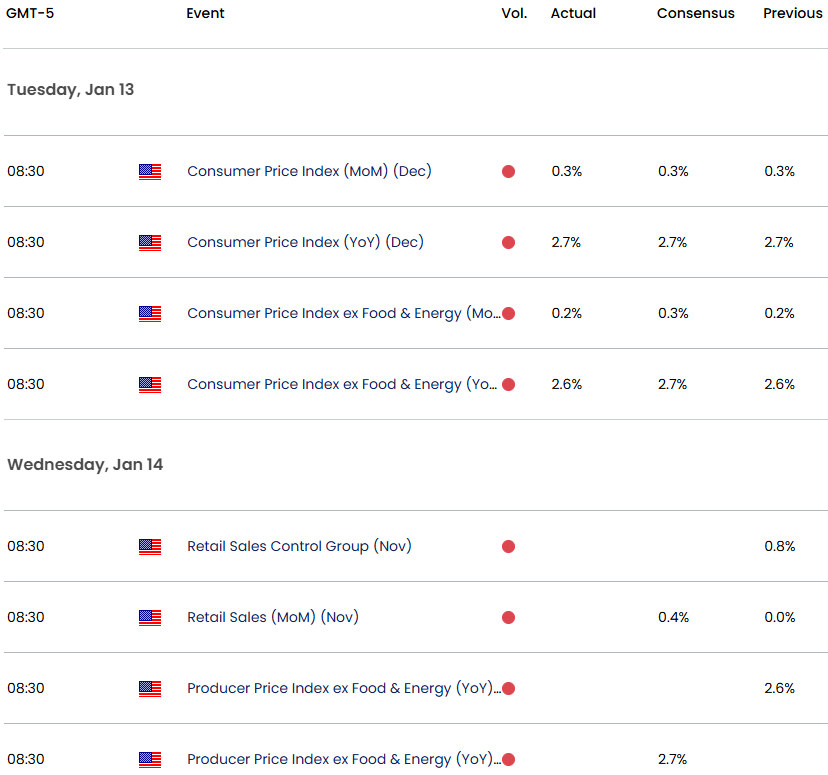Image resolution: width=828 pixels, height=775 pixels.
Task: Click the US flag next to Retail Sales Control Group
Action: click(x=150, y=547)
